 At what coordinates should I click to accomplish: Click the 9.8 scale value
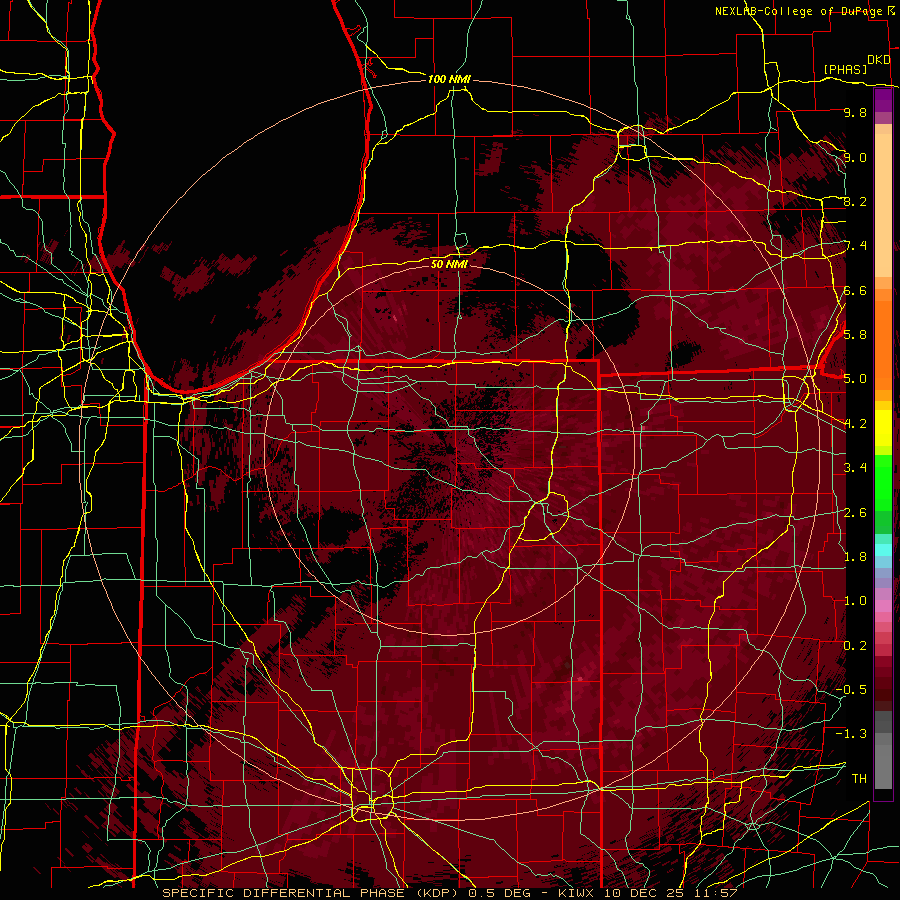(855, 112)
